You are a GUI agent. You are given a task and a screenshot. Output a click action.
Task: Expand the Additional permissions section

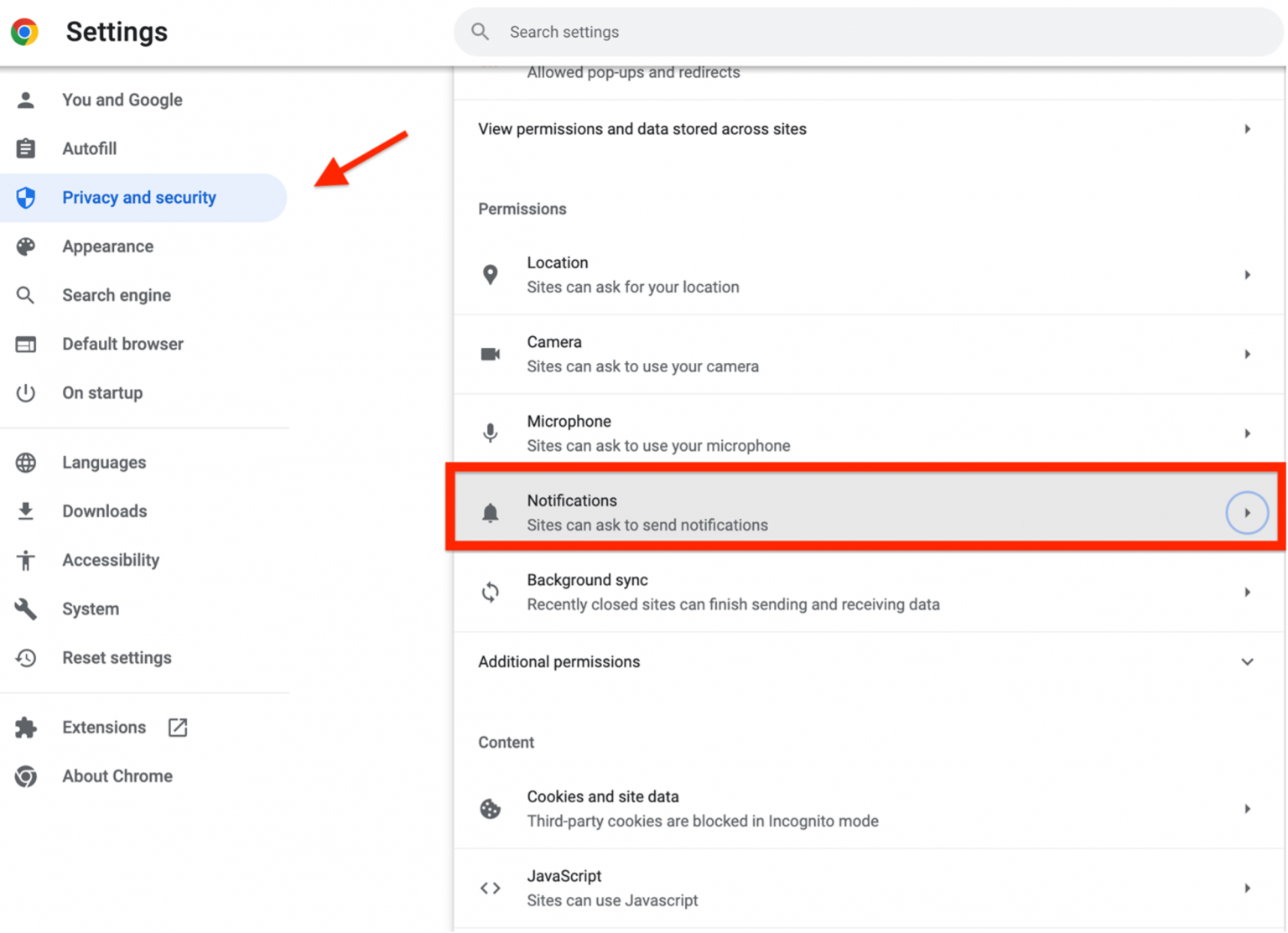coord(1247,661)
